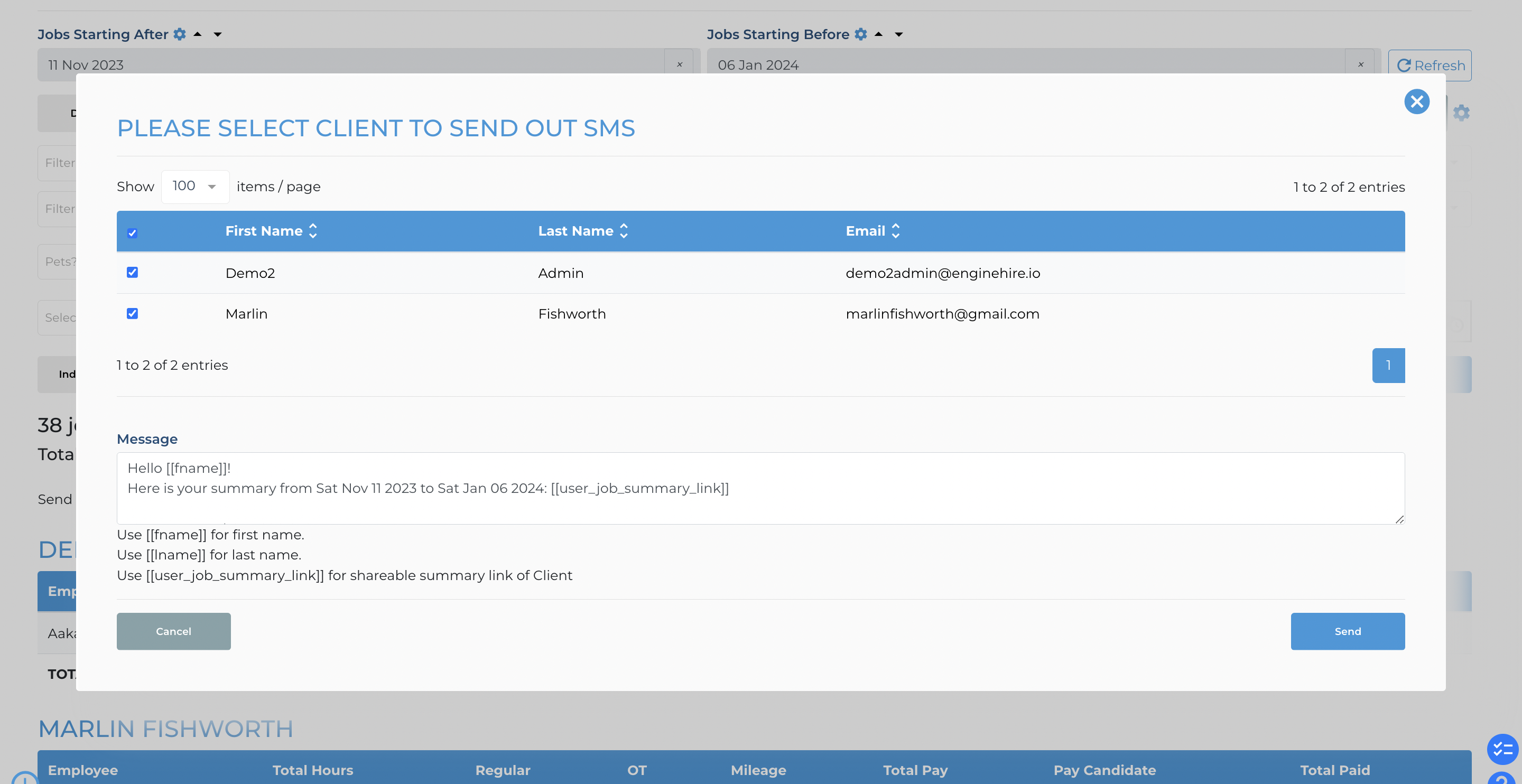Open the checklist floating icon

(1502, 749)
